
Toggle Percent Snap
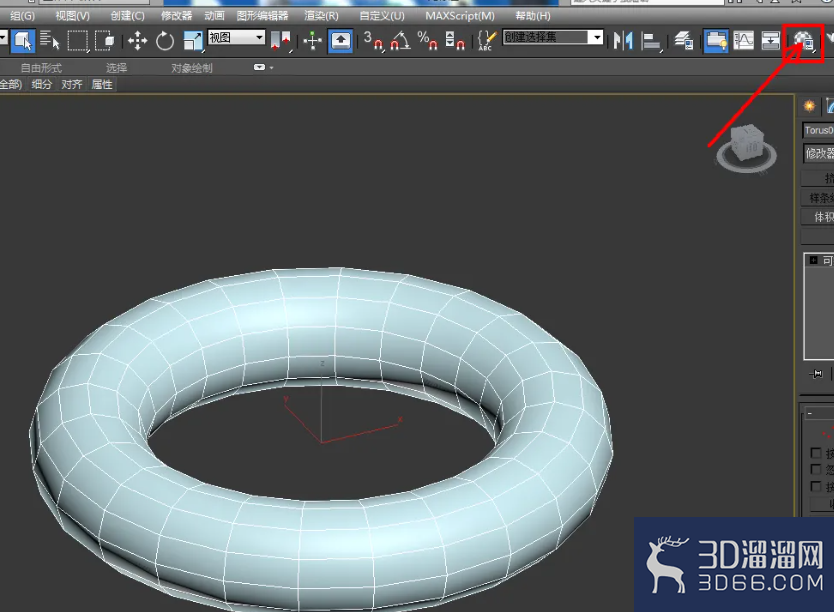click(427, 41)
